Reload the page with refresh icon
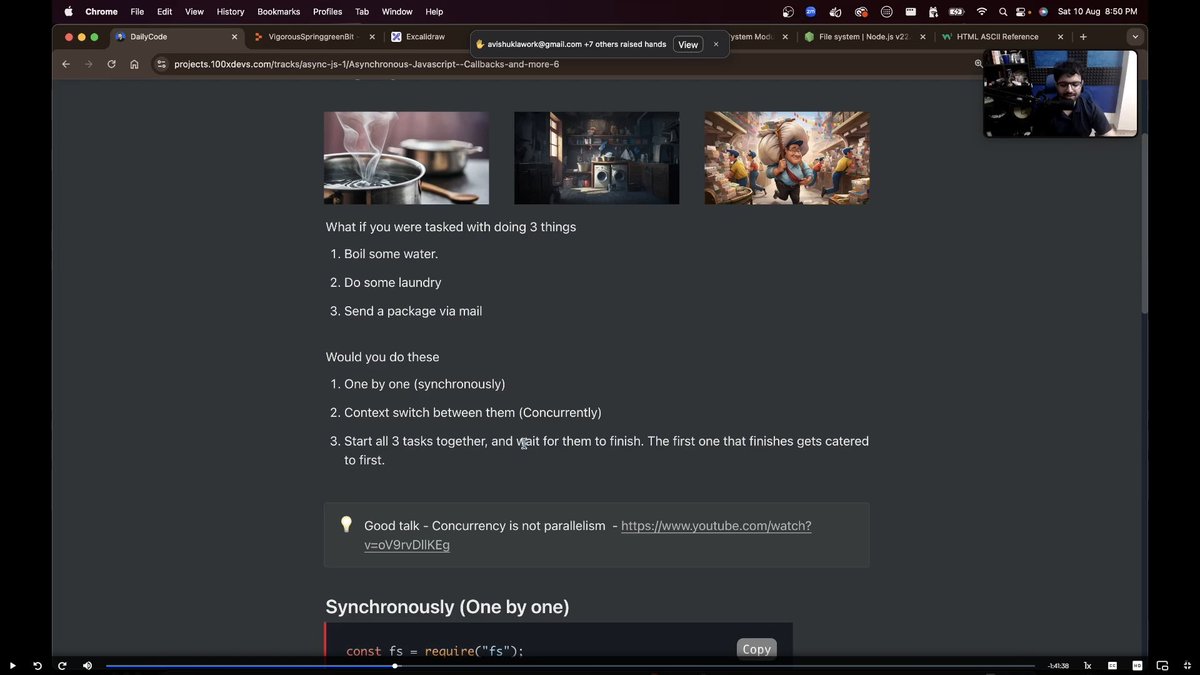The width and height of the screenshot is (1200, 675). click(x=111, y=64)
